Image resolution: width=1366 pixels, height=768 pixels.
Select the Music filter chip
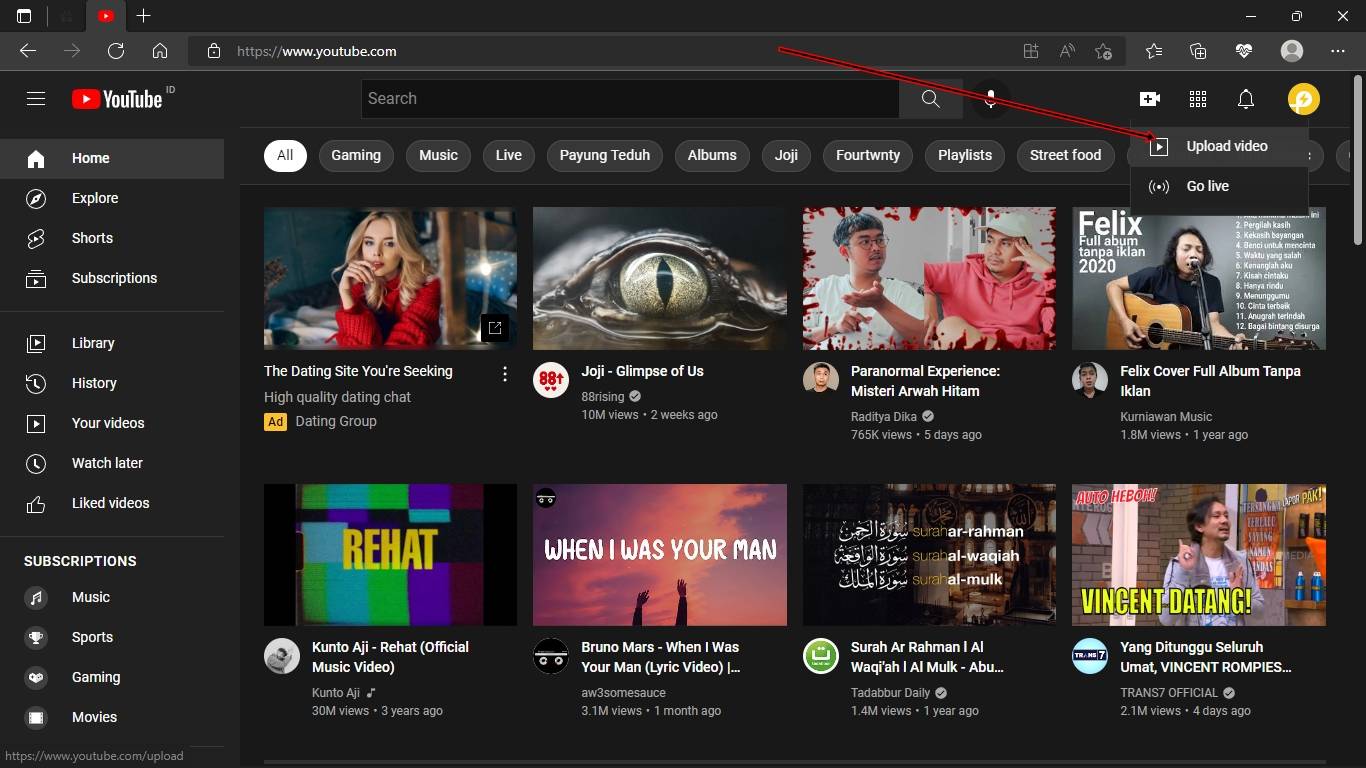click(x=438, y=155)
